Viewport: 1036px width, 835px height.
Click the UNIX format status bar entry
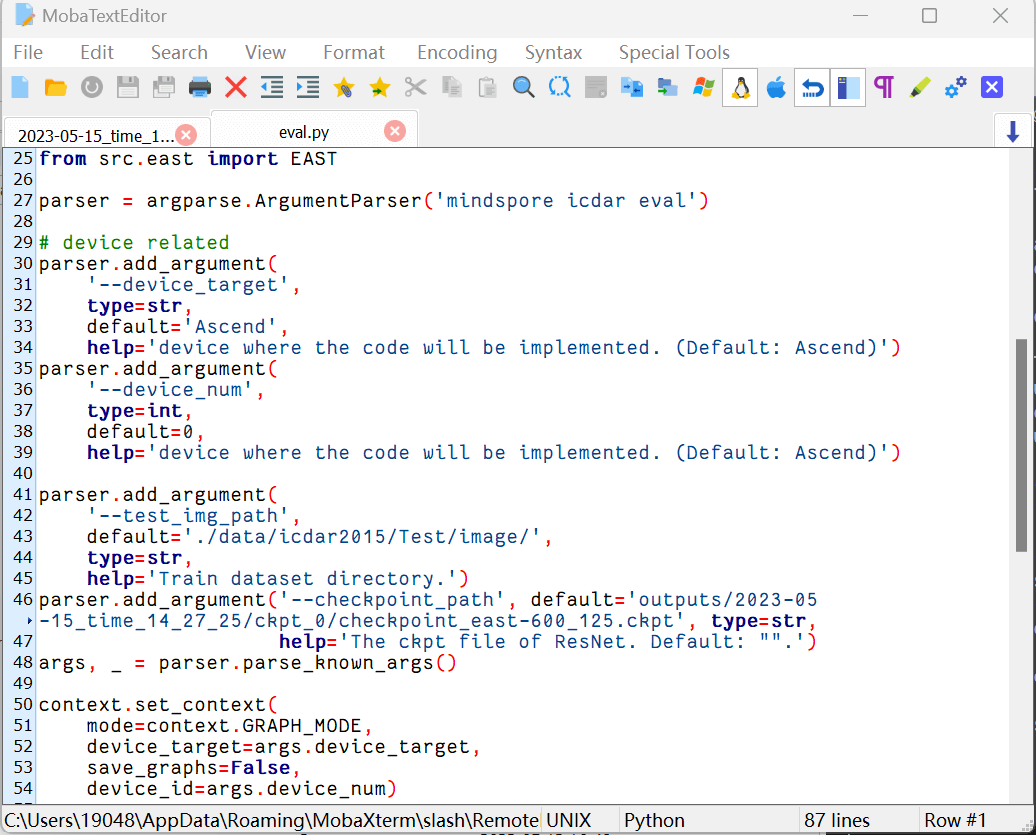click(569, 820)
